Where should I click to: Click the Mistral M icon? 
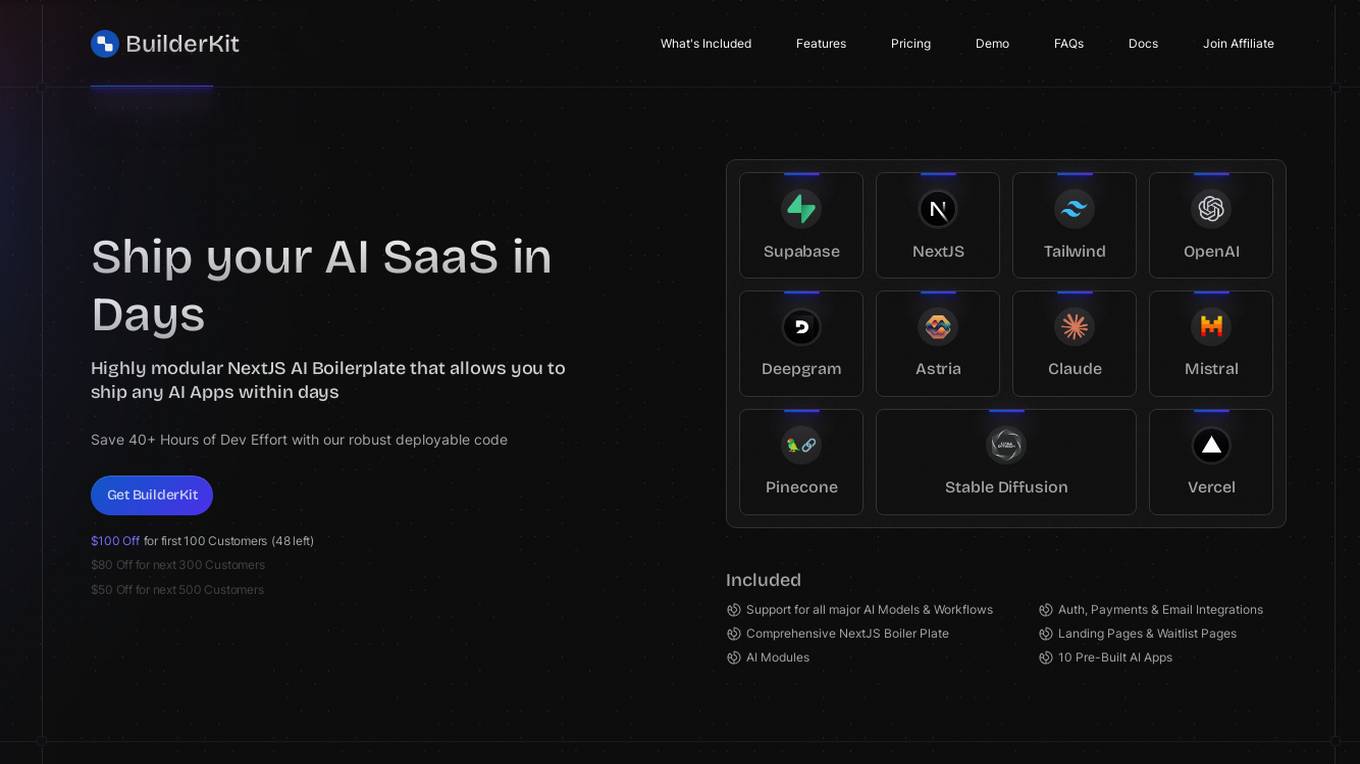click(x=1211, y=327)
